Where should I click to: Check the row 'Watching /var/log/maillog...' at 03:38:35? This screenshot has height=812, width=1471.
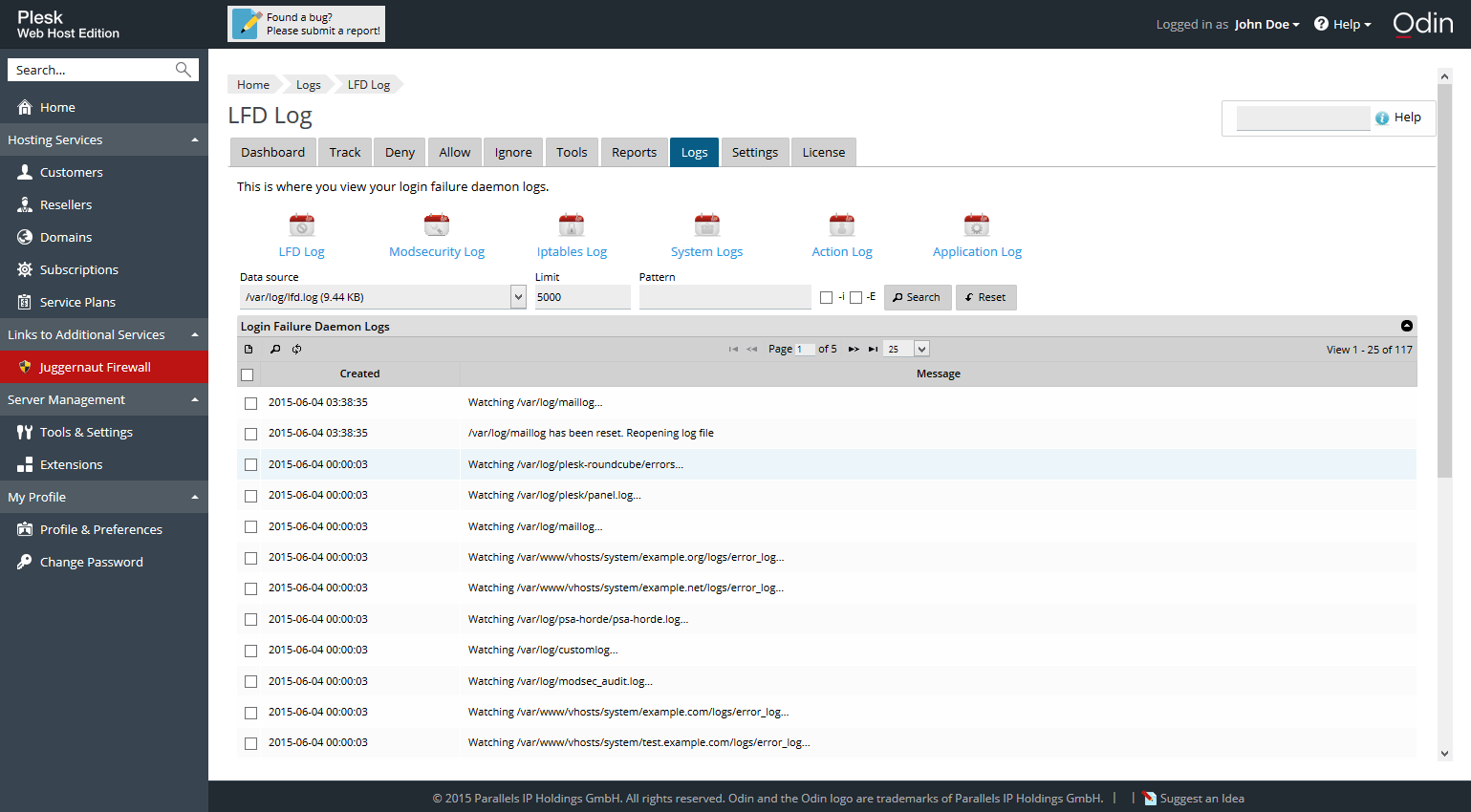tap(250, 403)
